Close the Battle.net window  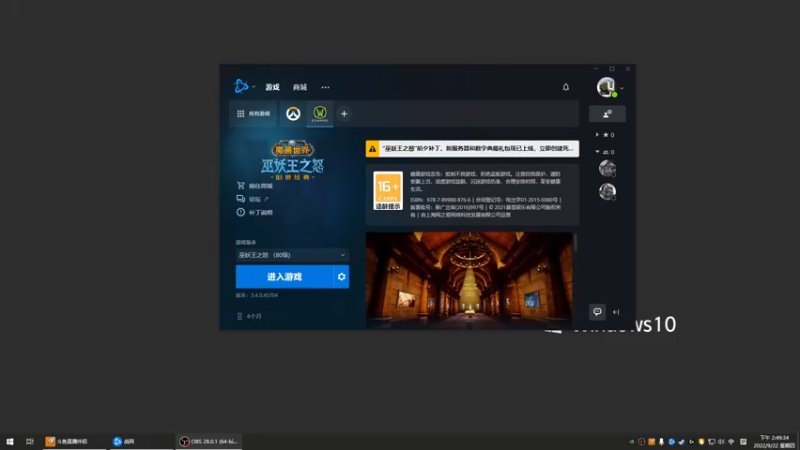pyautogui.click(x=628, y=69)
